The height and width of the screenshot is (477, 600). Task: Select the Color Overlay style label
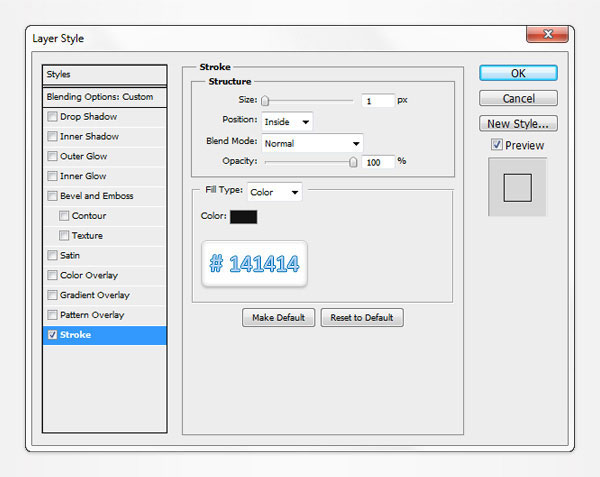click(89, 275)
